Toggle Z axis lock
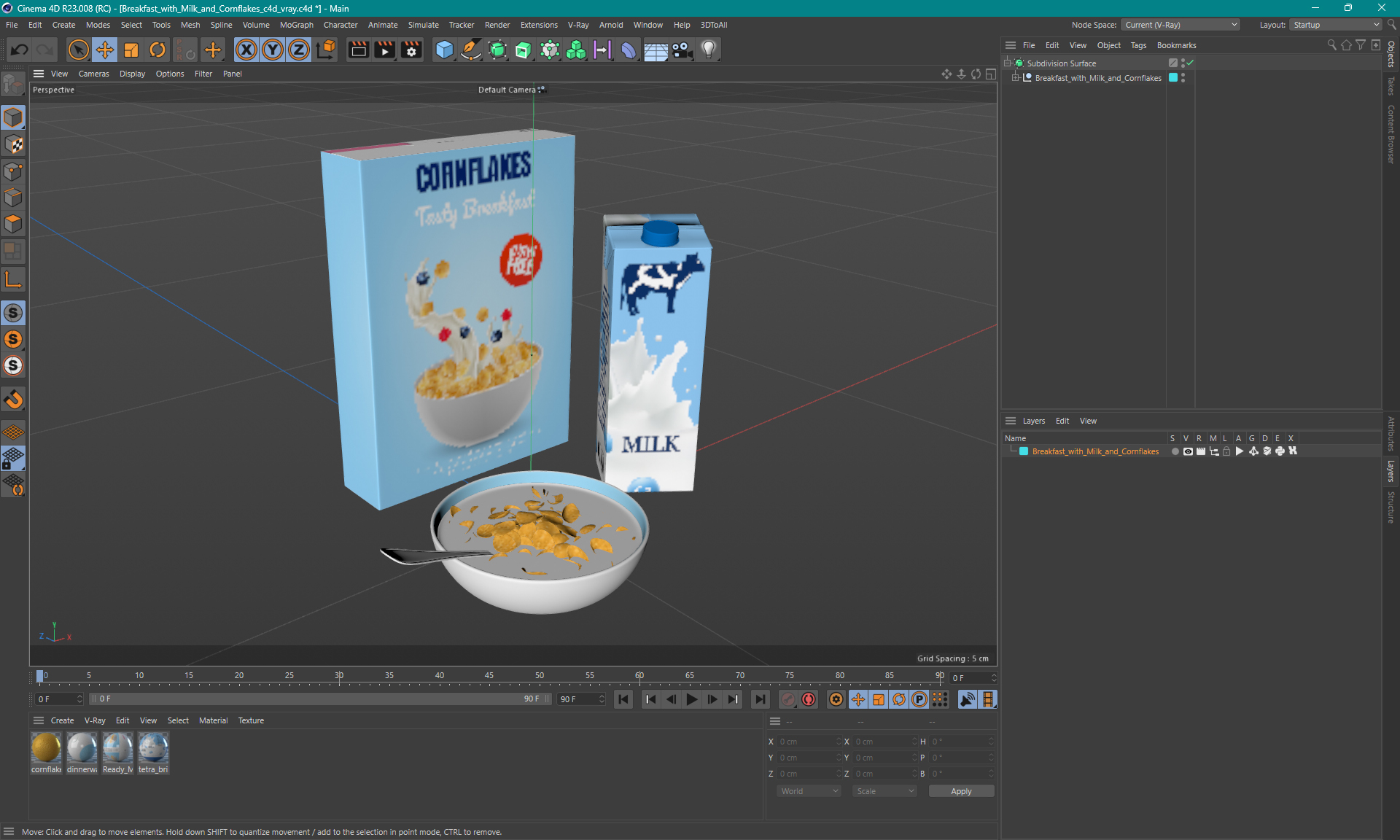1400x840 pixels. [x=299, y=50]
